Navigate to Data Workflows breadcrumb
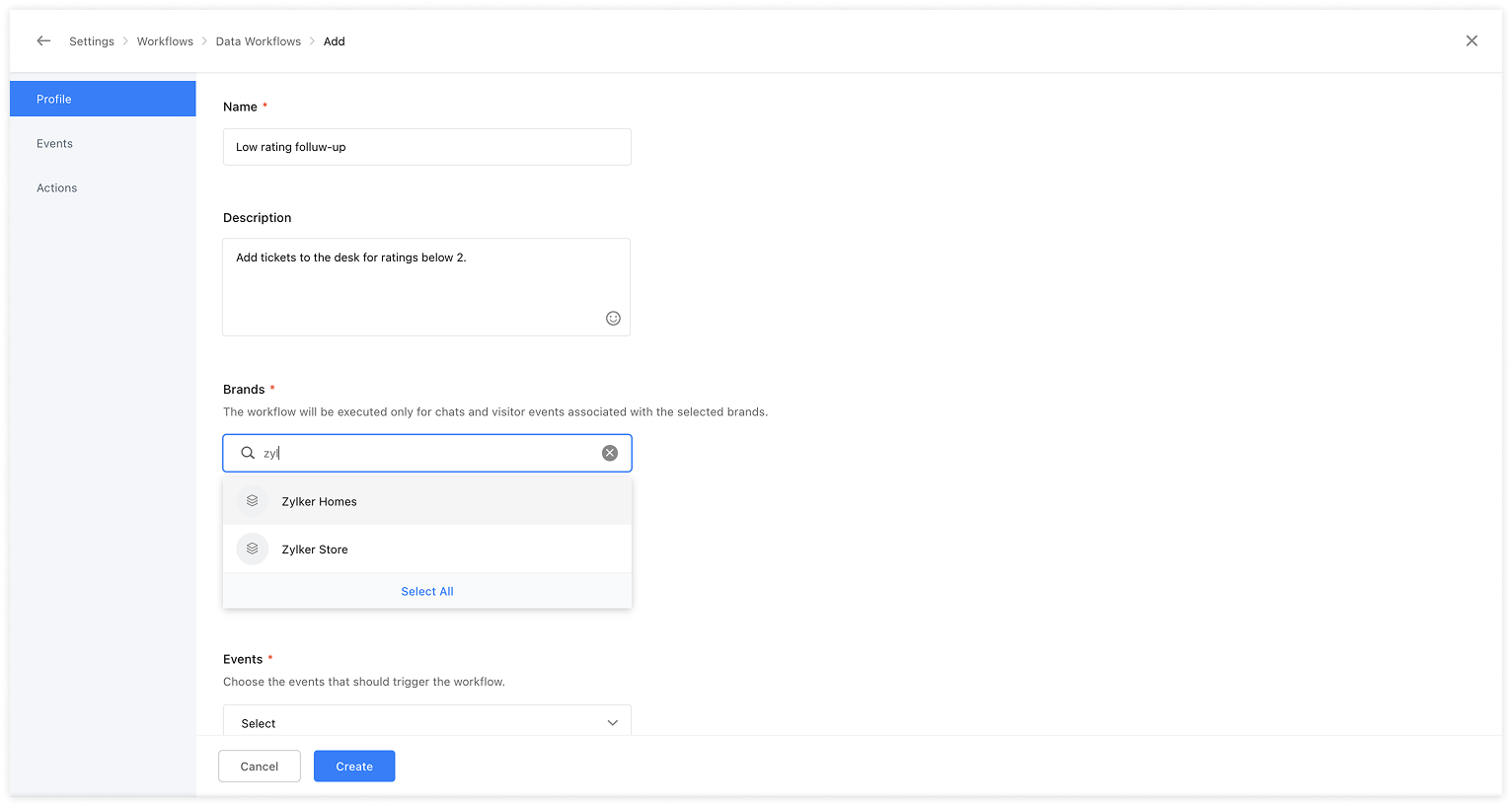The image size is (1512, 807). 259,41
